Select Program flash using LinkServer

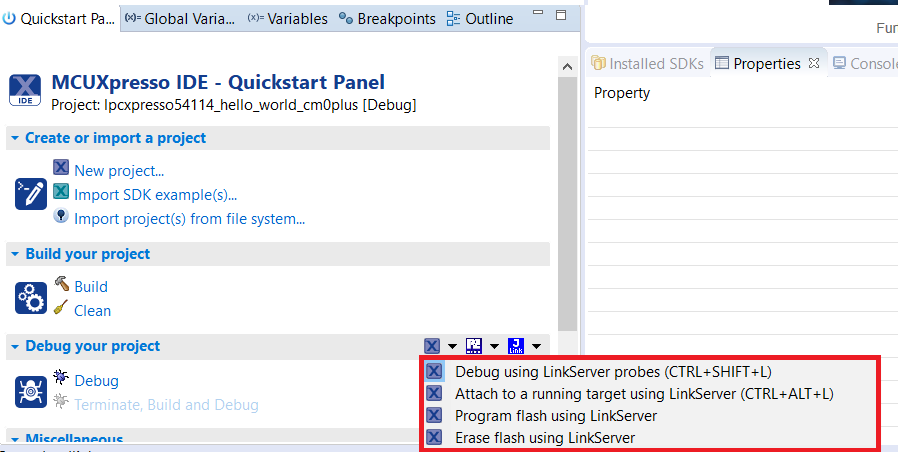(555, 415)
